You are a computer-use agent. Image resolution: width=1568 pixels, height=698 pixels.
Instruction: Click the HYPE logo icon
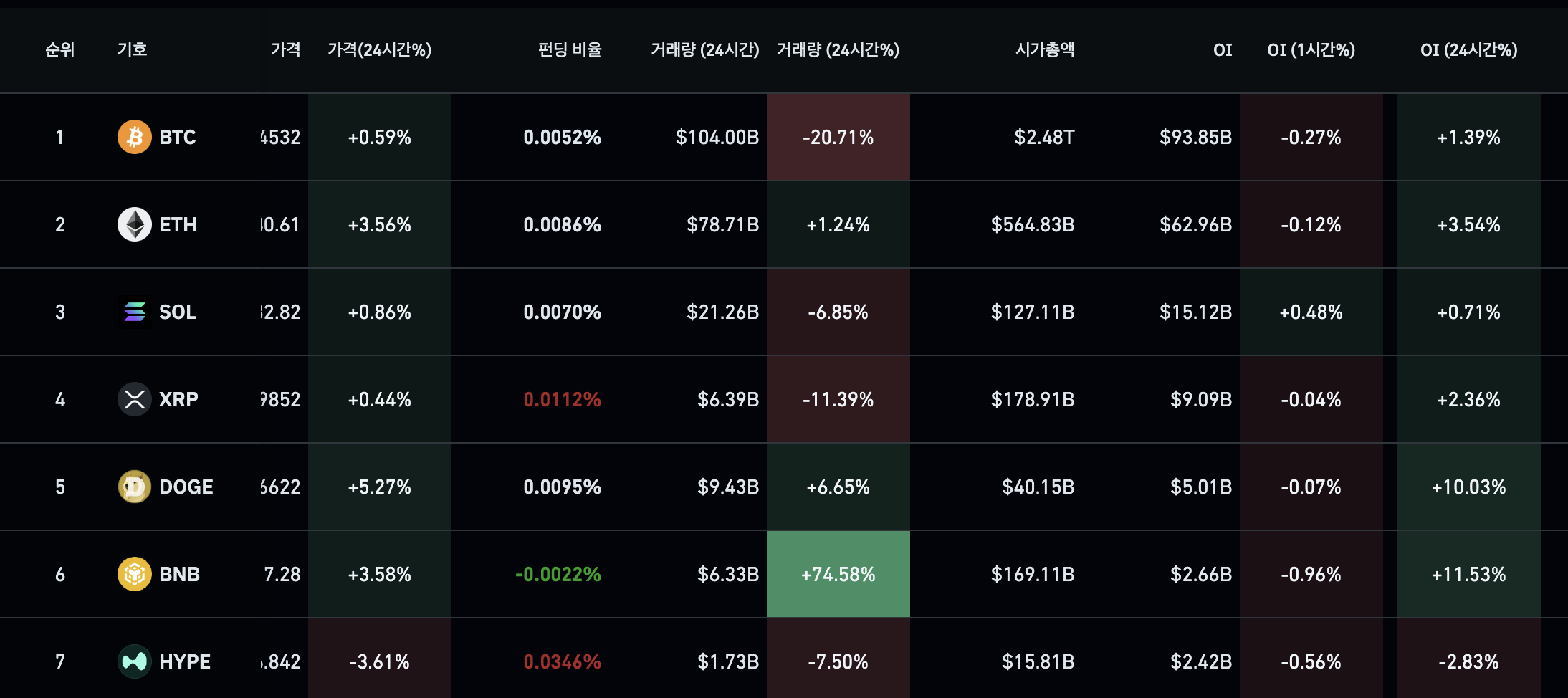pos(134,661)
